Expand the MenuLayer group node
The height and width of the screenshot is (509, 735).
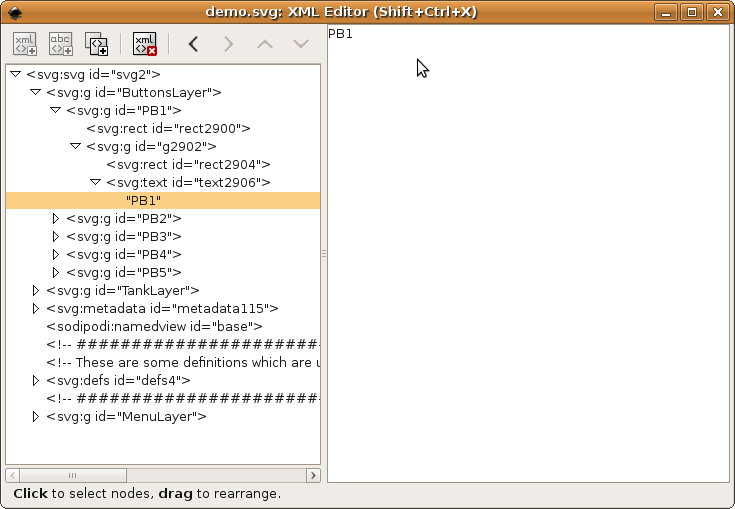pyautogui.click(x=35, y=416)
